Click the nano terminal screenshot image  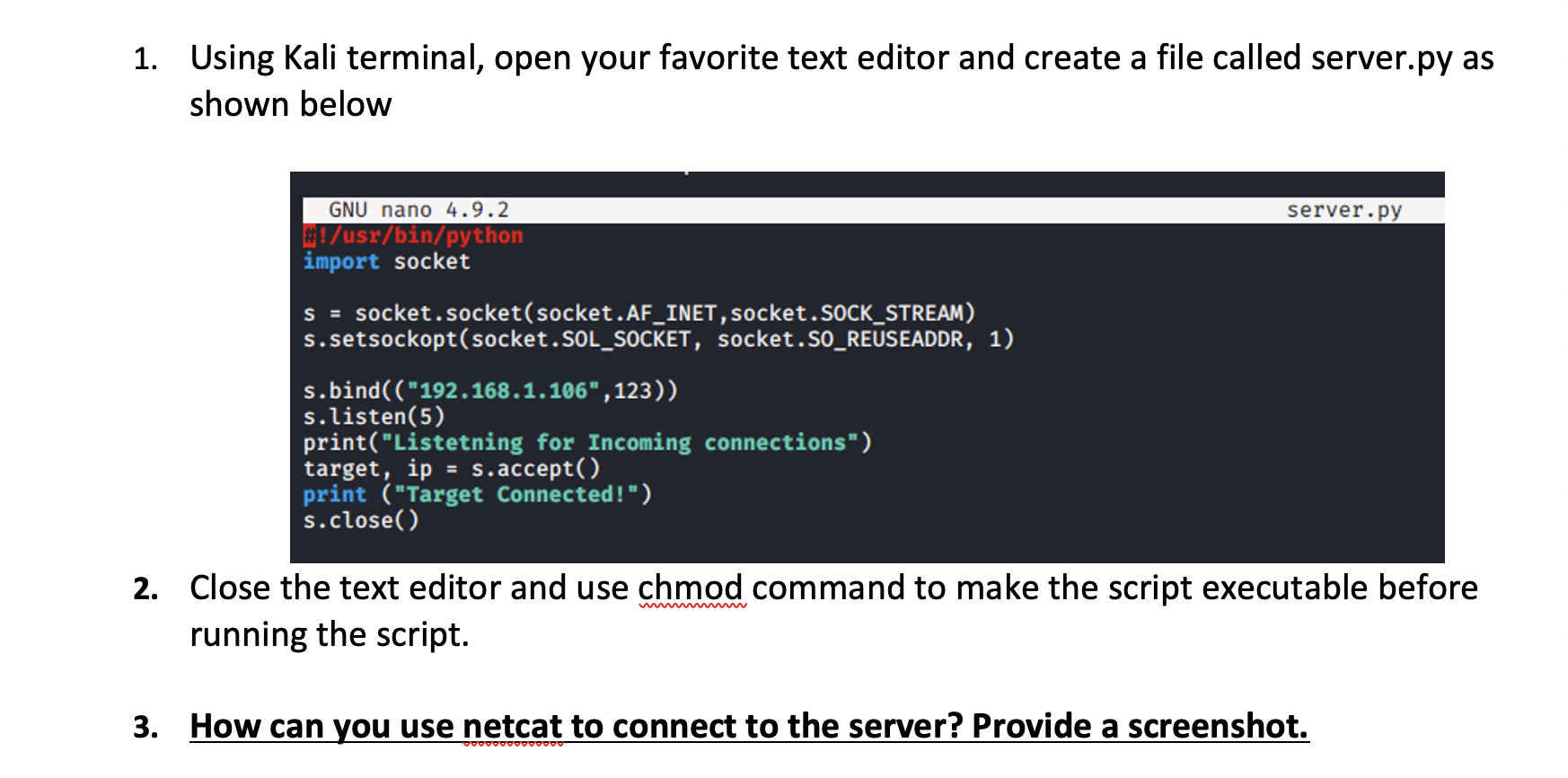[867, 367]
